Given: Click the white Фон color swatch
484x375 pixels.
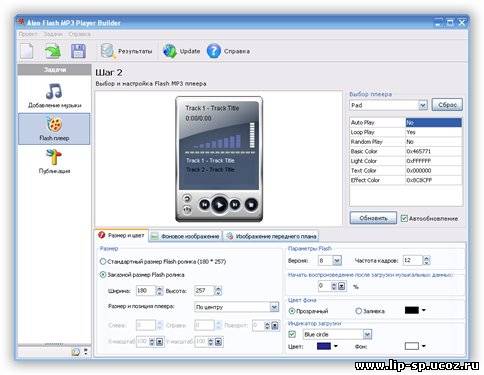Looking at the screenshot, I should (411, 346).
